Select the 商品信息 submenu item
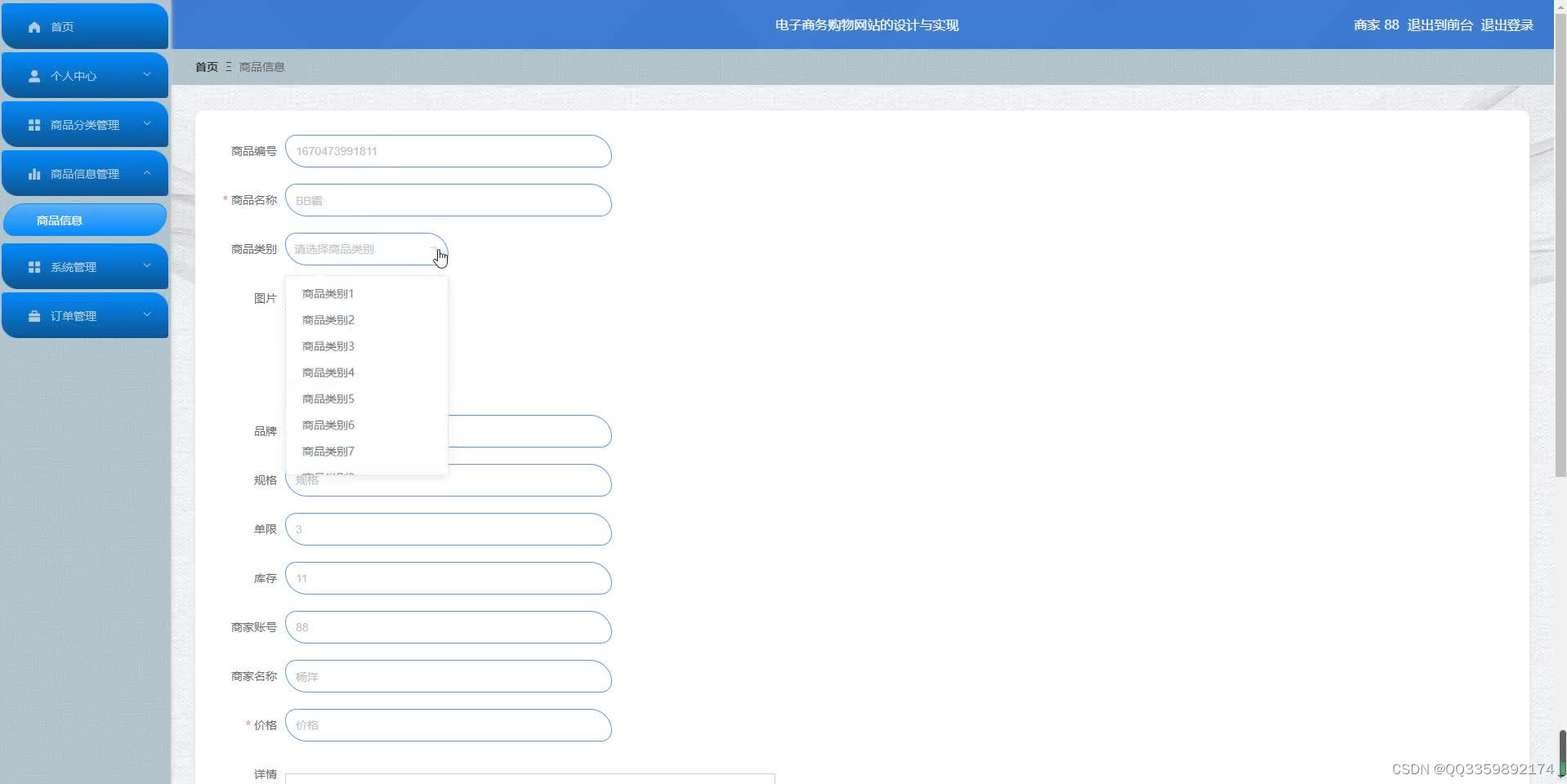1567x784 pixels. point(85,220)
